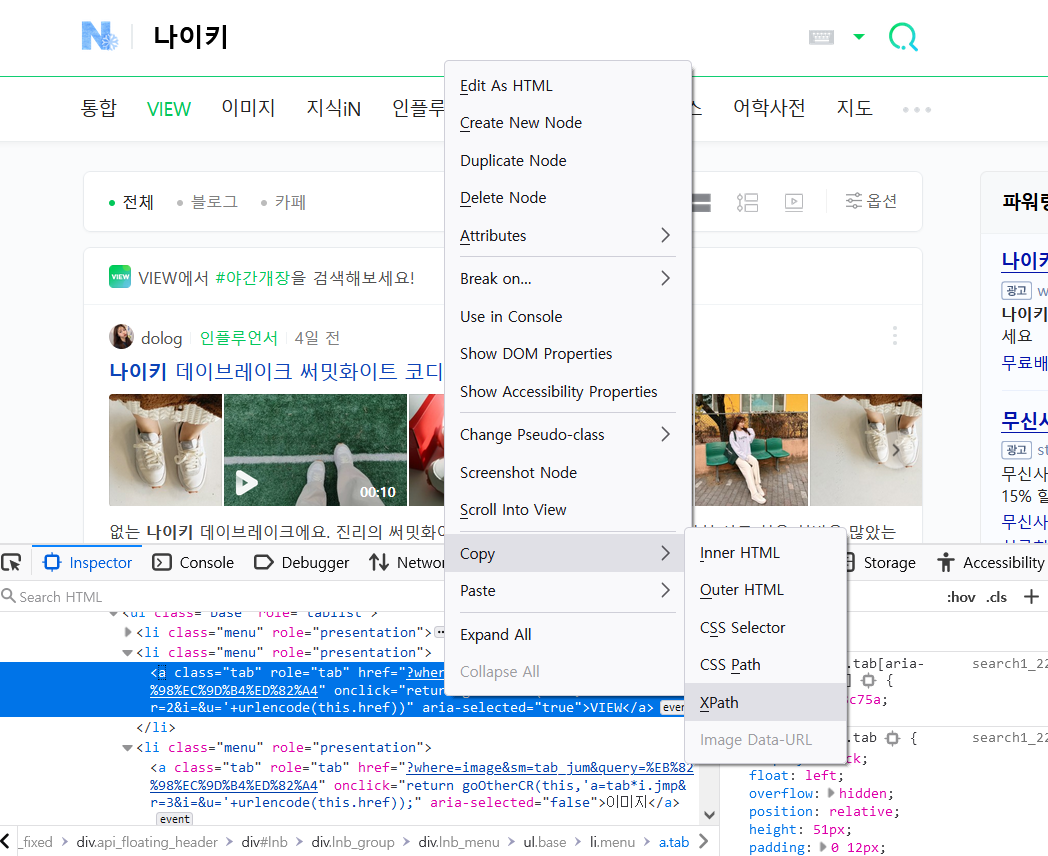The width and height of the screenshot is (1048, 856).
Task: Click the next image arrow on thumbnails
Action: pyautogui.click(x=896, y=450)
